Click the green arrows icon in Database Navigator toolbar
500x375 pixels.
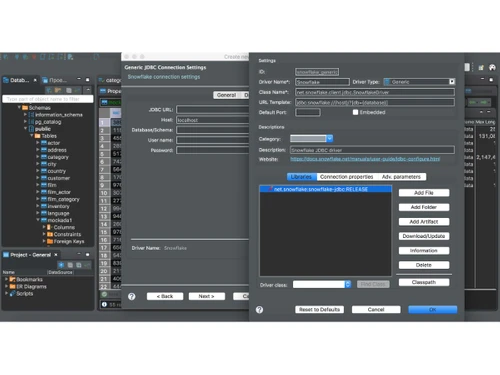click(x=77, y=90)
